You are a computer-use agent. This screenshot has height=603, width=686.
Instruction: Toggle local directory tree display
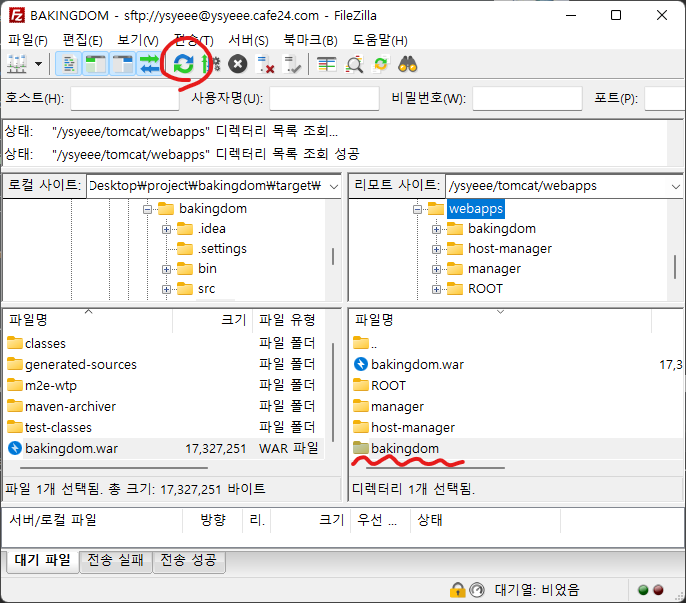(x=95, y=64)
